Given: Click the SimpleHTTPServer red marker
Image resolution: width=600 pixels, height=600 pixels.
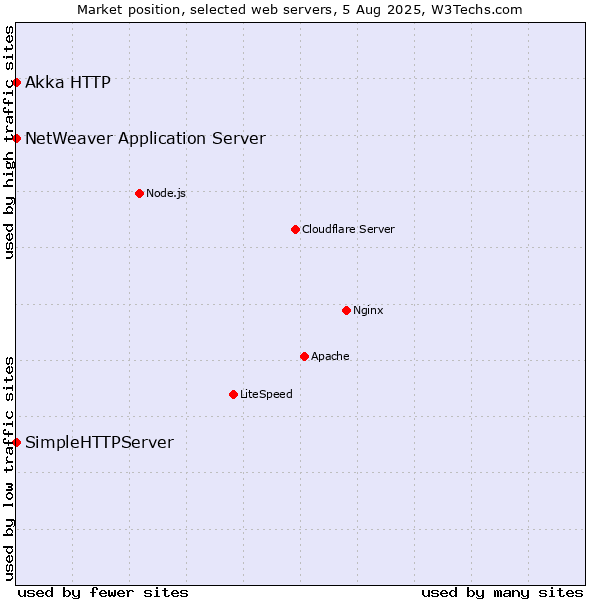Looking at the screenshot, I should coord(16,443).
